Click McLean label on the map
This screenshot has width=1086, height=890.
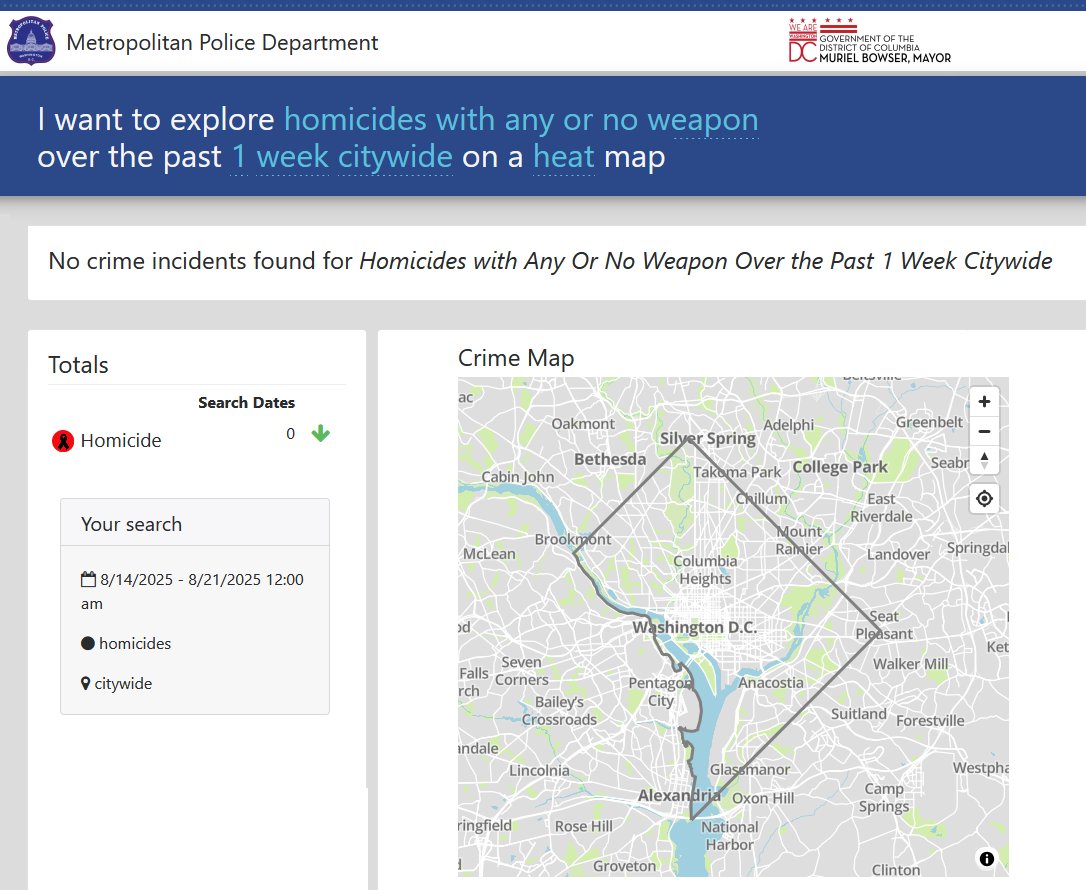[x=489, y=554]
